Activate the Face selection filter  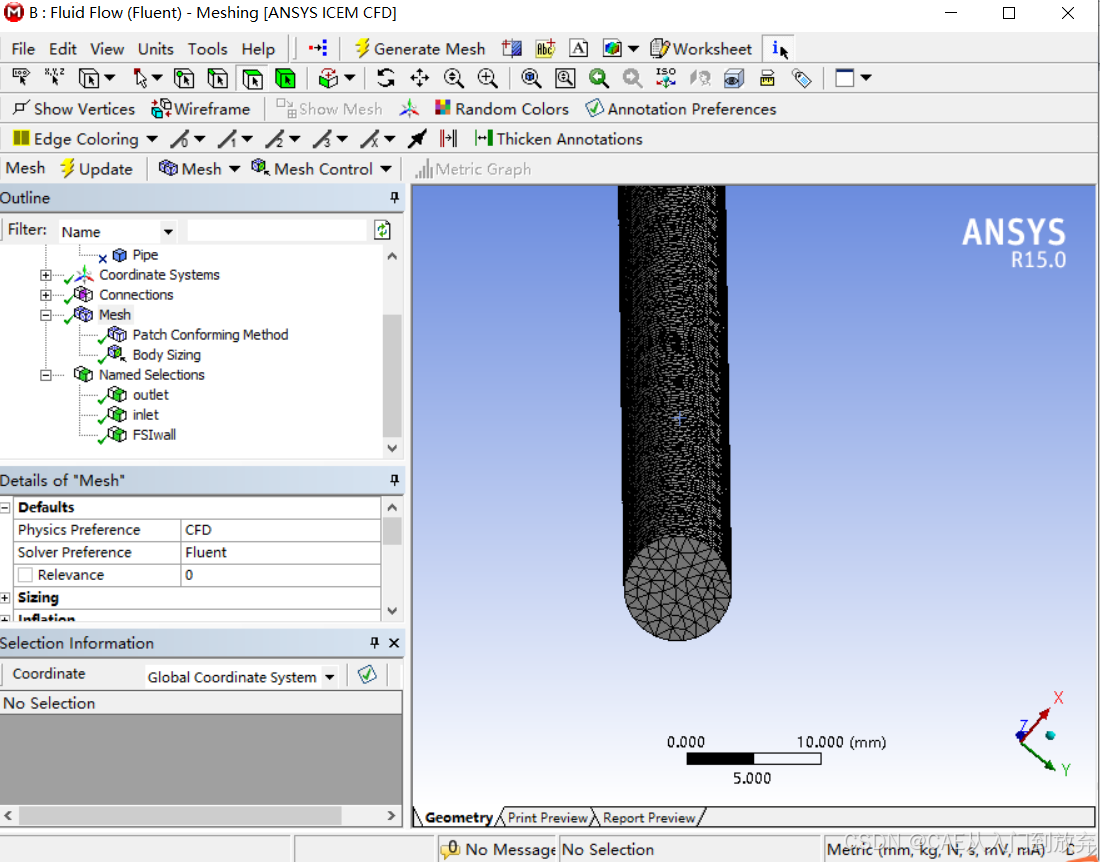click(252, 78)
